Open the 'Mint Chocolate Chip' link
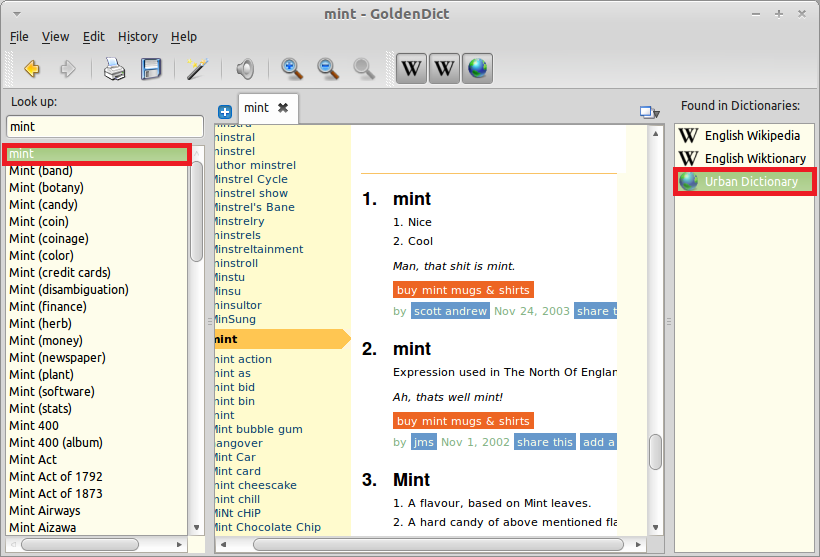 [x=268, y=527]
